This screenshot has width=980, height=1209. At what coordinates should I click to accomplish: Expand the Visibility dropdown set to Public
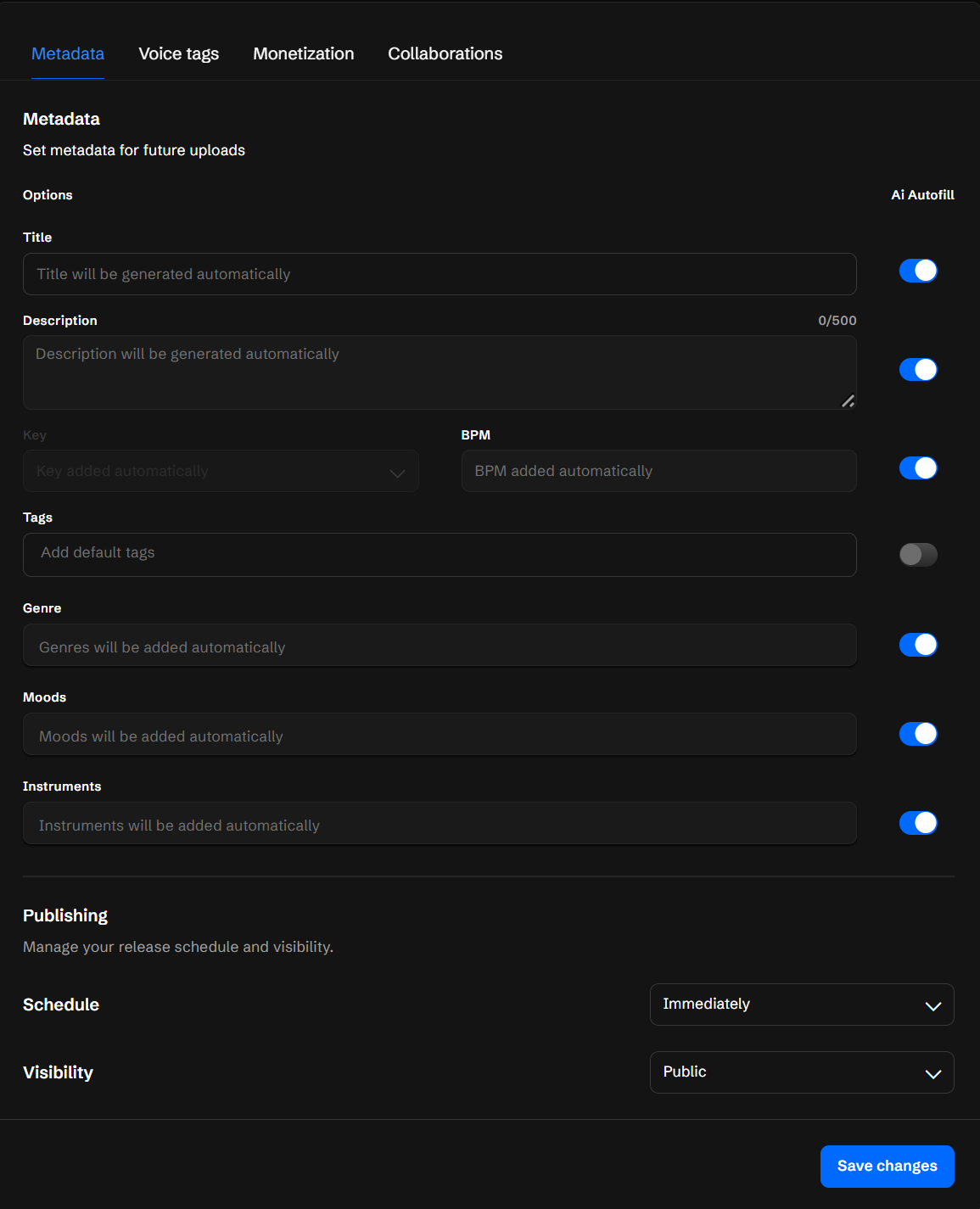coord(802,1072)
